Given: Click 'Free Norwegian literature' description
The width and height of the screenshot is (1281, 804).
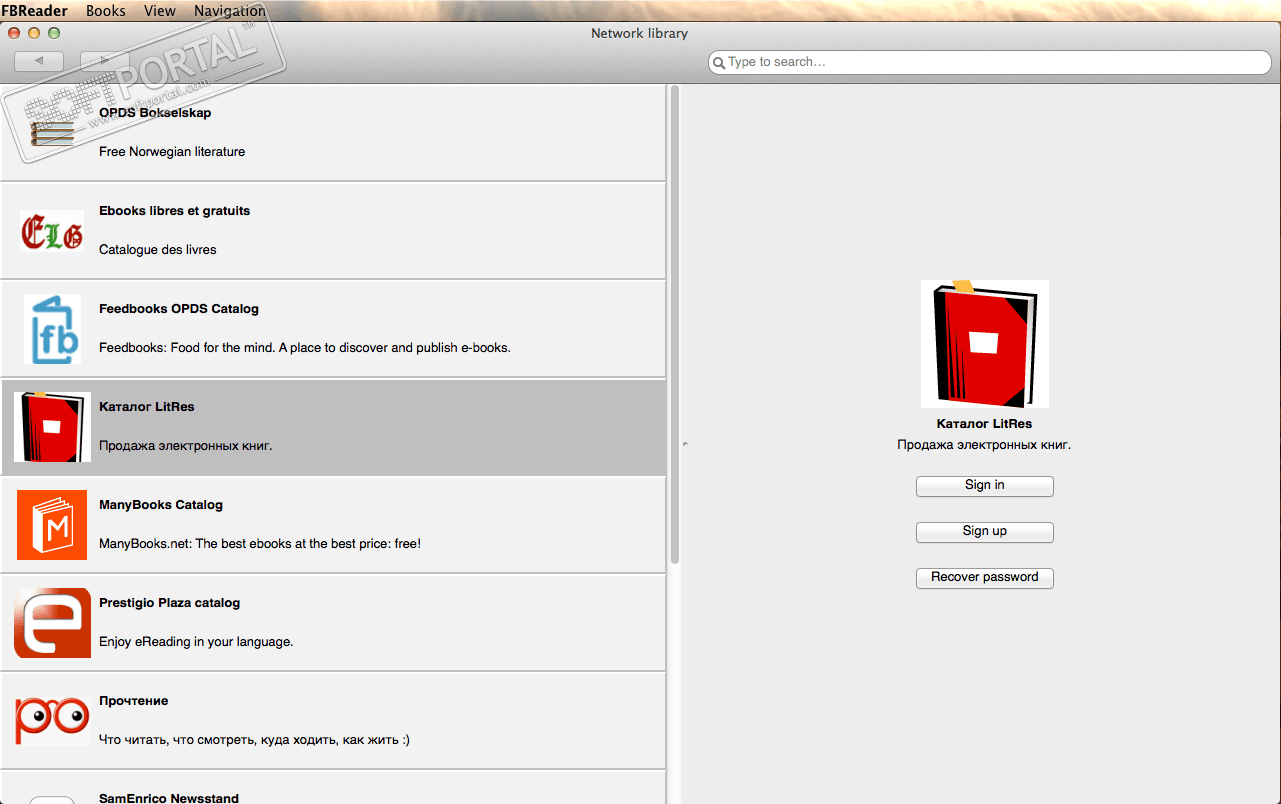Looking at the screenshot, I should [x=172, y=152].
